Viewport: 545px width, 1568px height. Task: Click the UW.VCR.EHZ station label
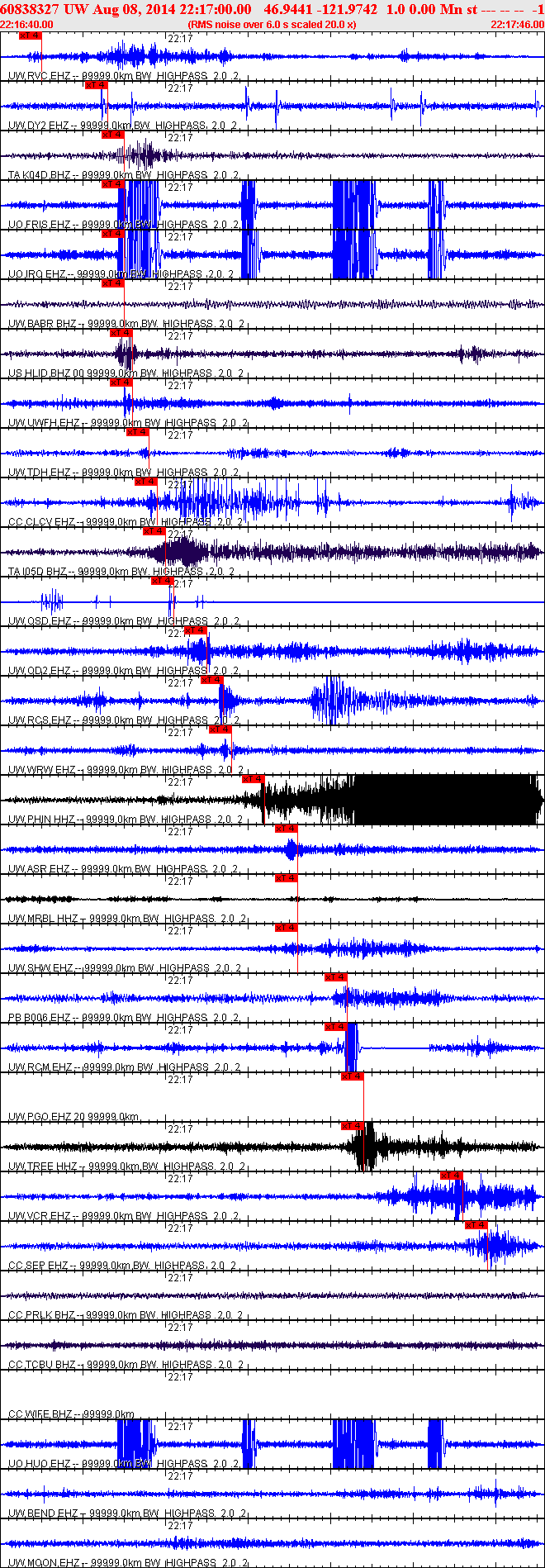40,1216
